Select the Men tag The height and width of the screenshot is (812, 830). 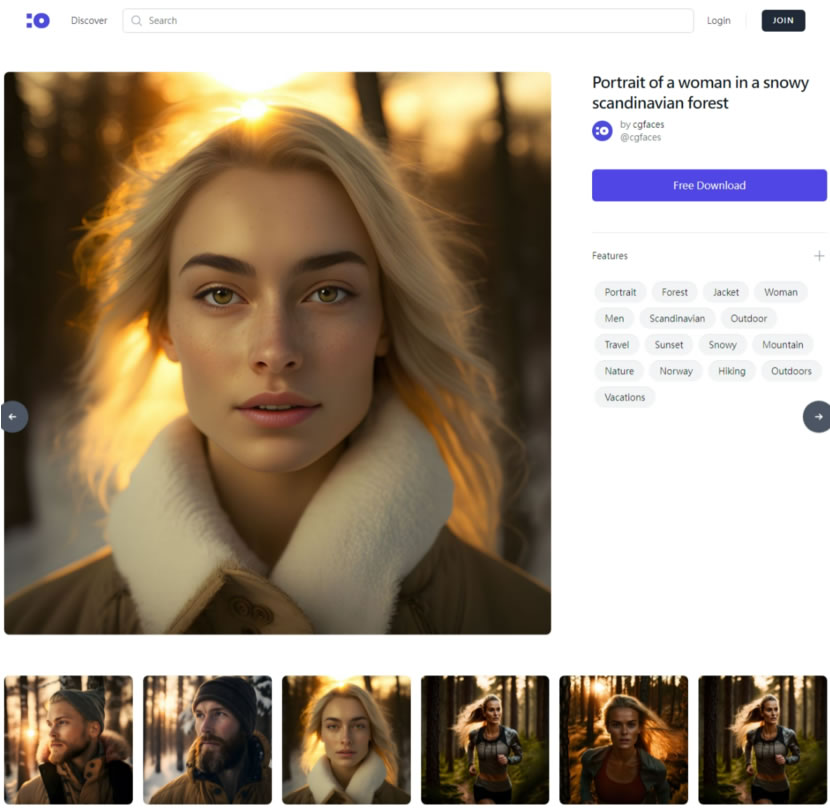tap(614, 318)
